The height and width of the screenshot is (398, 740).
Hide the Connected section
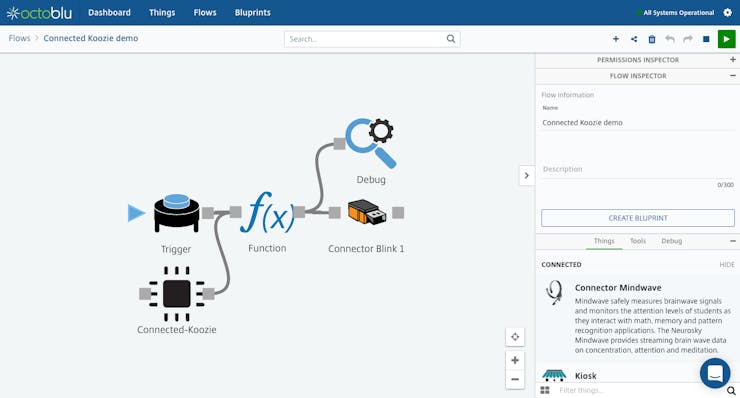pyautogui.click(x=727, y=264)
